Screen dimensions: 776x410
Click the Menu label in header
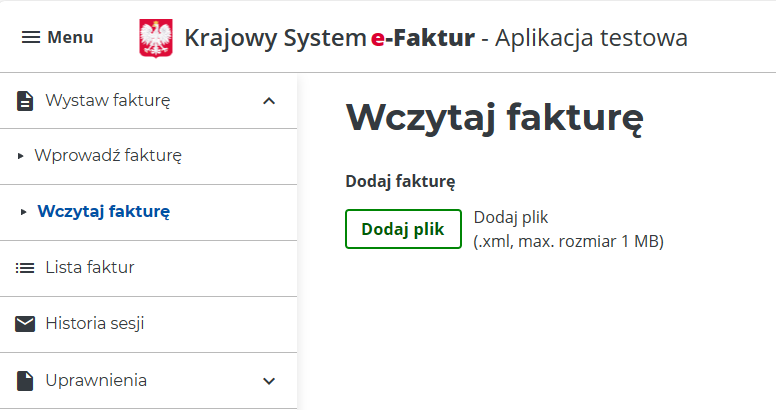[x=70, y=38]
